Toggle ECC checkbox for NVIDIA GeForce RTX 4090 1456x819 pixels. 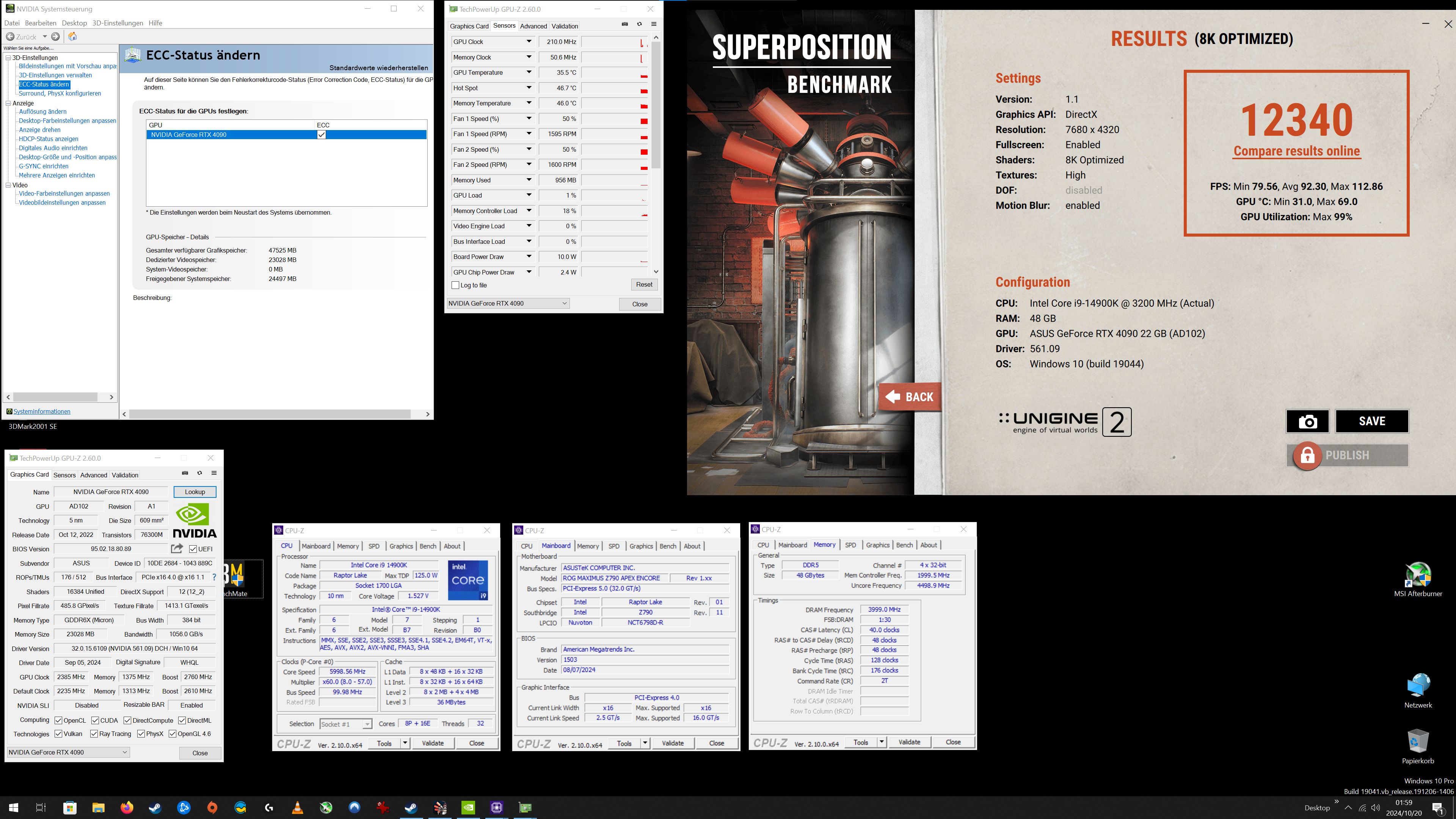(x=322, y=135)
